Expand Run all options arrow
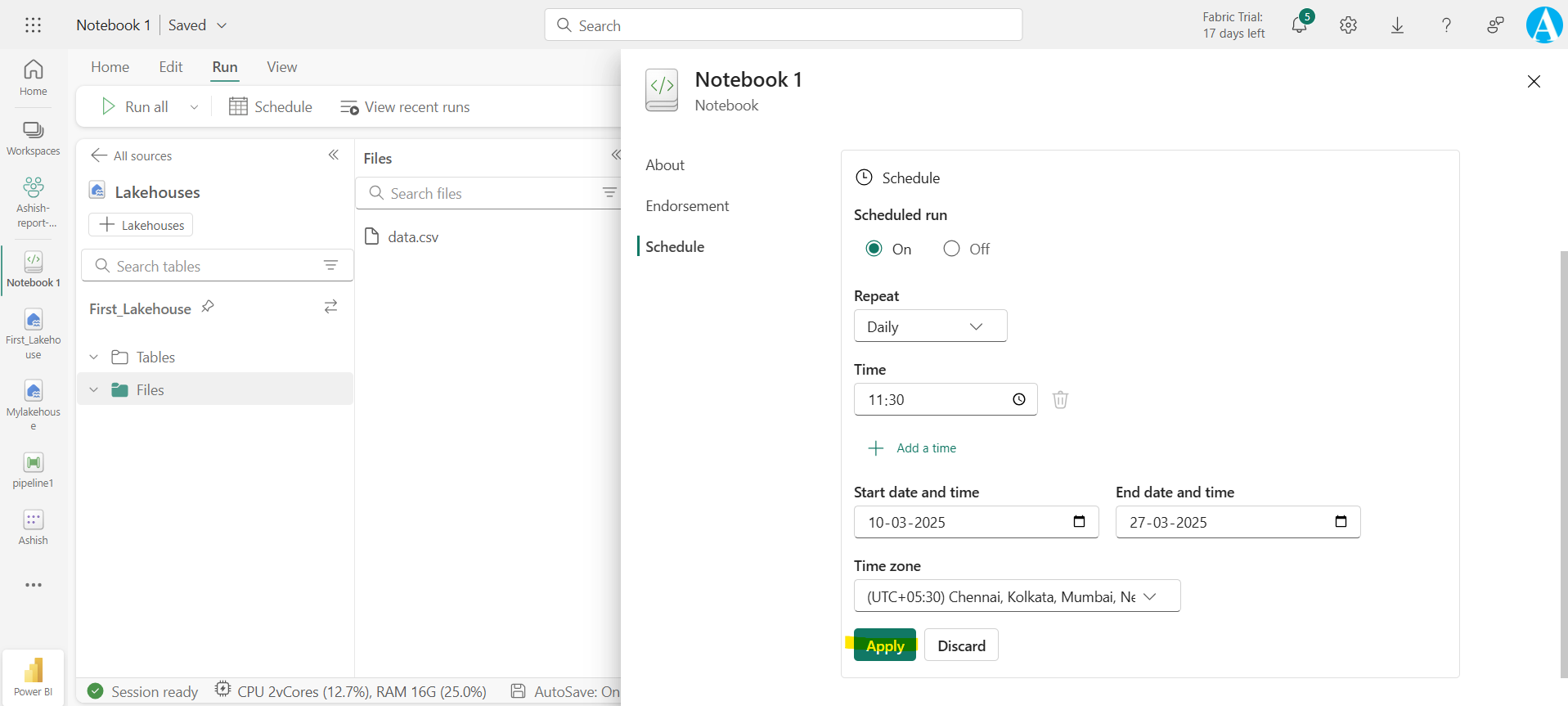Image resolution: width=1568 pixels, height=706 pixels. point(194,107)
